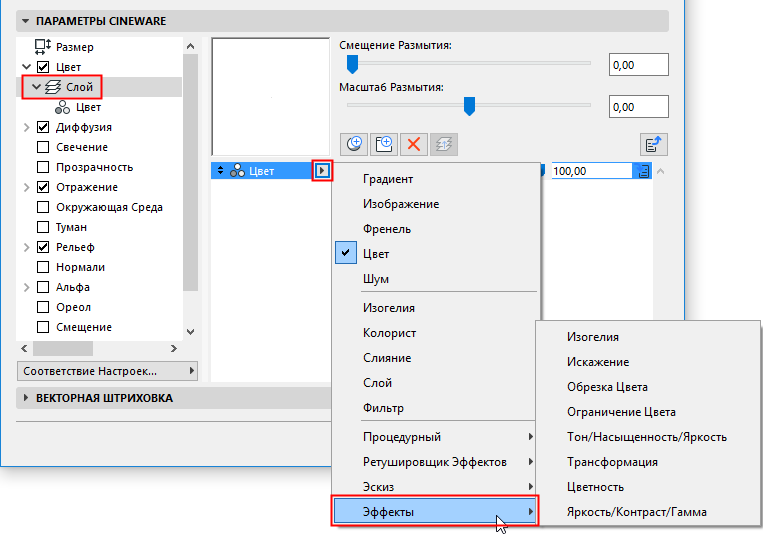The image size is (763, 538).
Task: Enable the Альфа checkbox
Action: (x=43, y=287)
